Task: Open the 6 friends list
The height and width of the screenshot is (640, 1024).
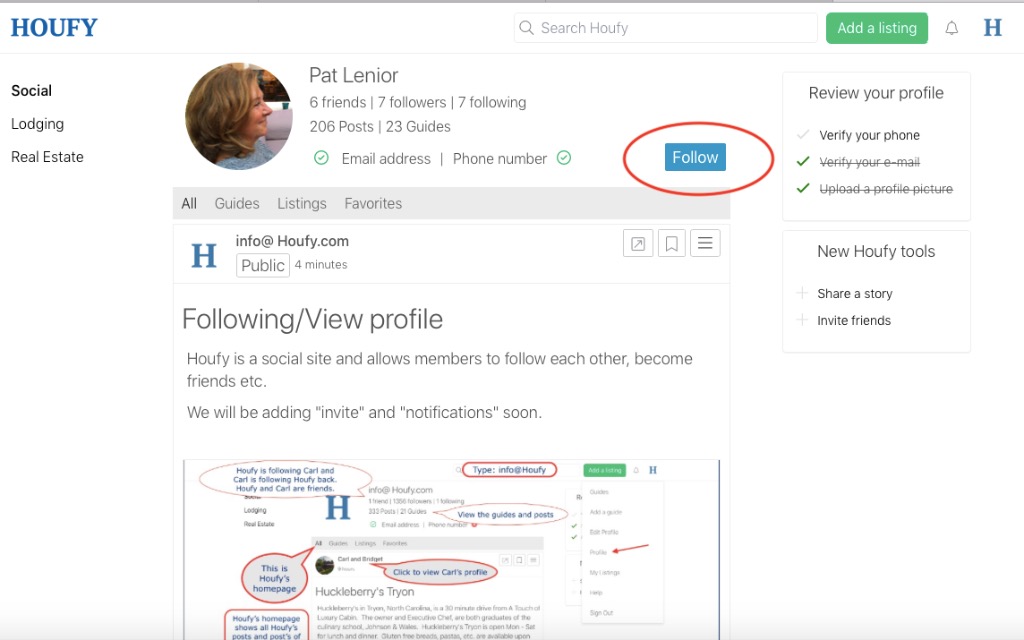Action: pos(338,103)
